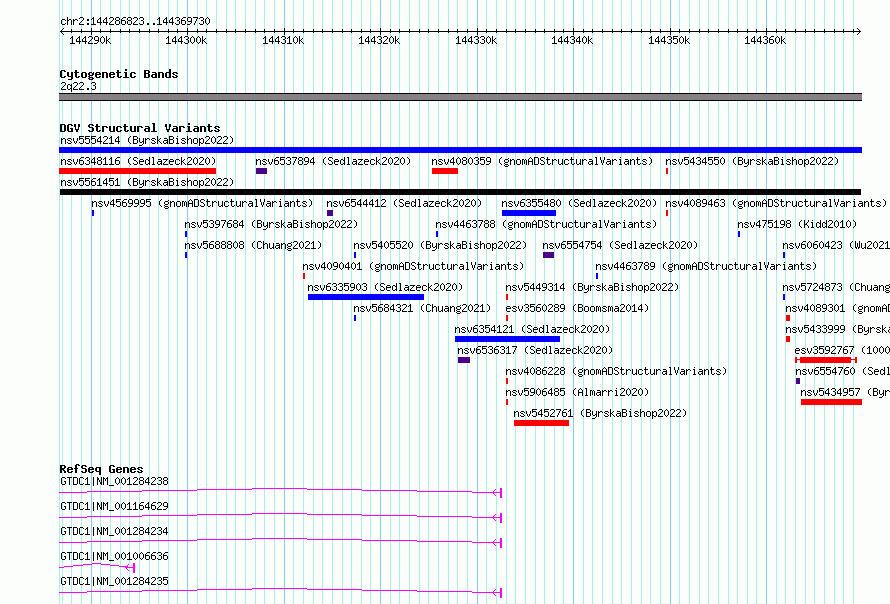Click nsv5906485 (Almarri2020) label
The width and height of the screenshot is (890, 604).
pyautogui.click(x=577, y=392)
